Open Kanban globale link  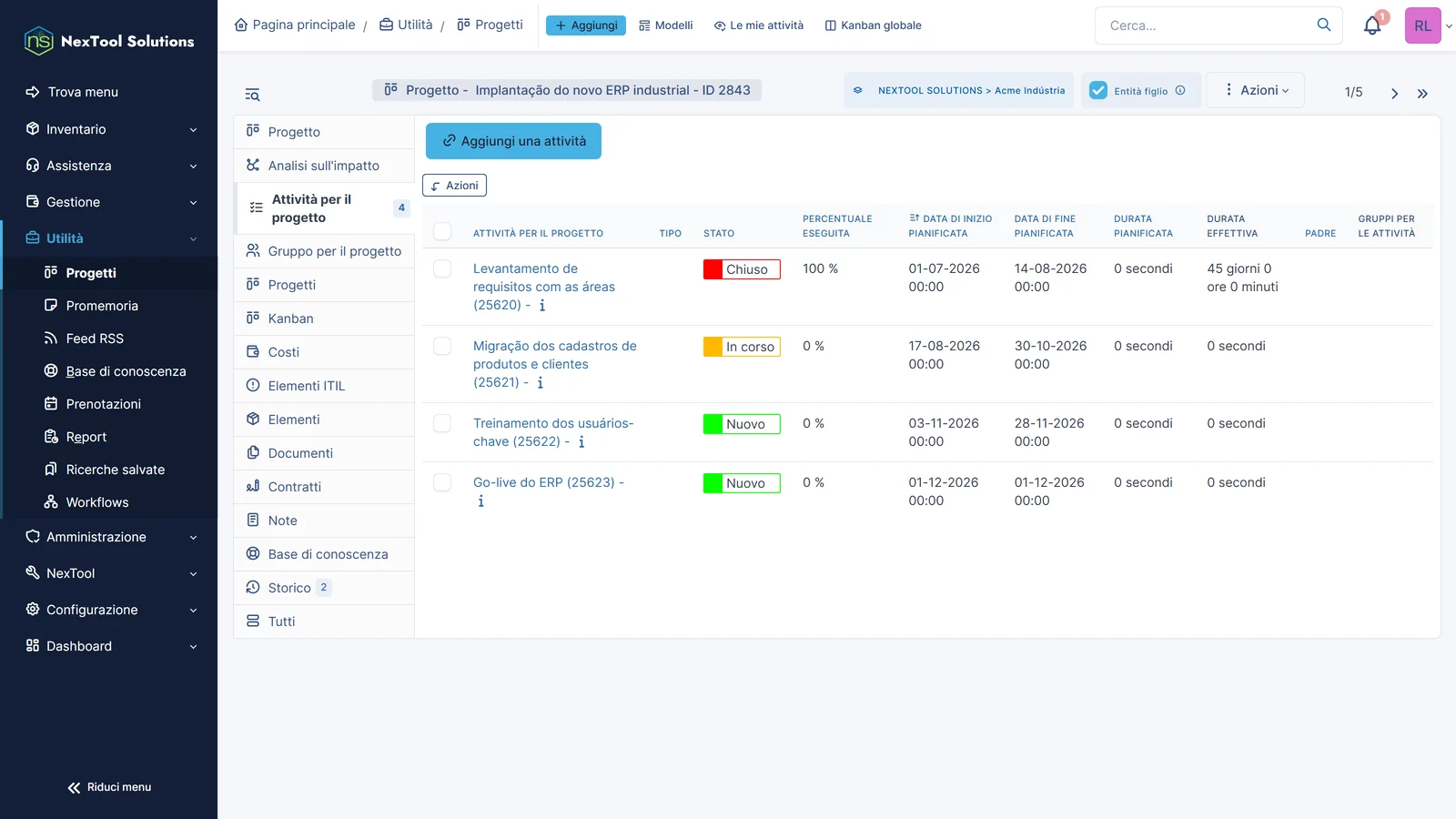click(x=873, y=25)
